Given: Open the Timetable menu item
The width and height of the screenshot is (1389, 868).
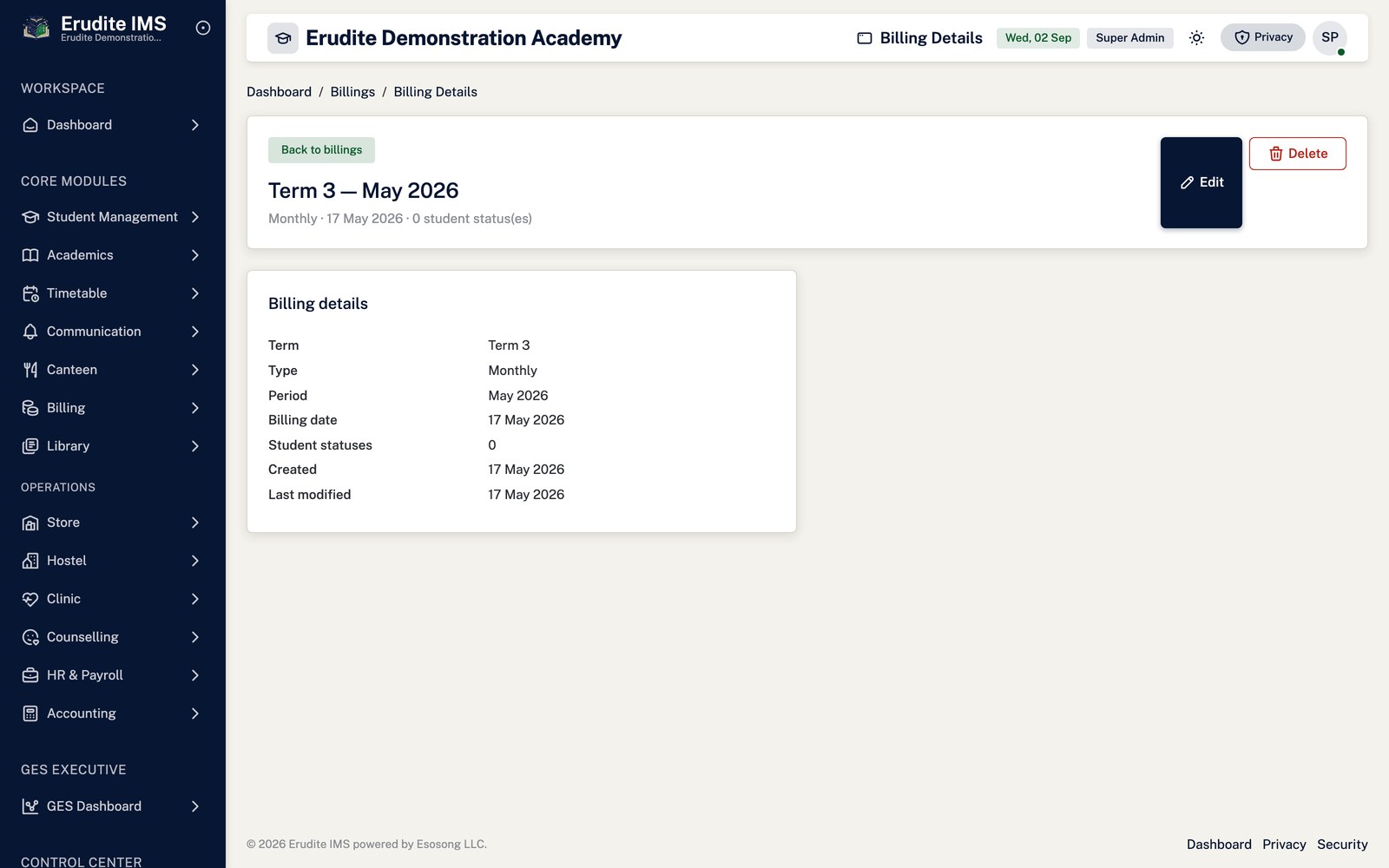Looking at the screenshot, I should [x=111, y=293].
